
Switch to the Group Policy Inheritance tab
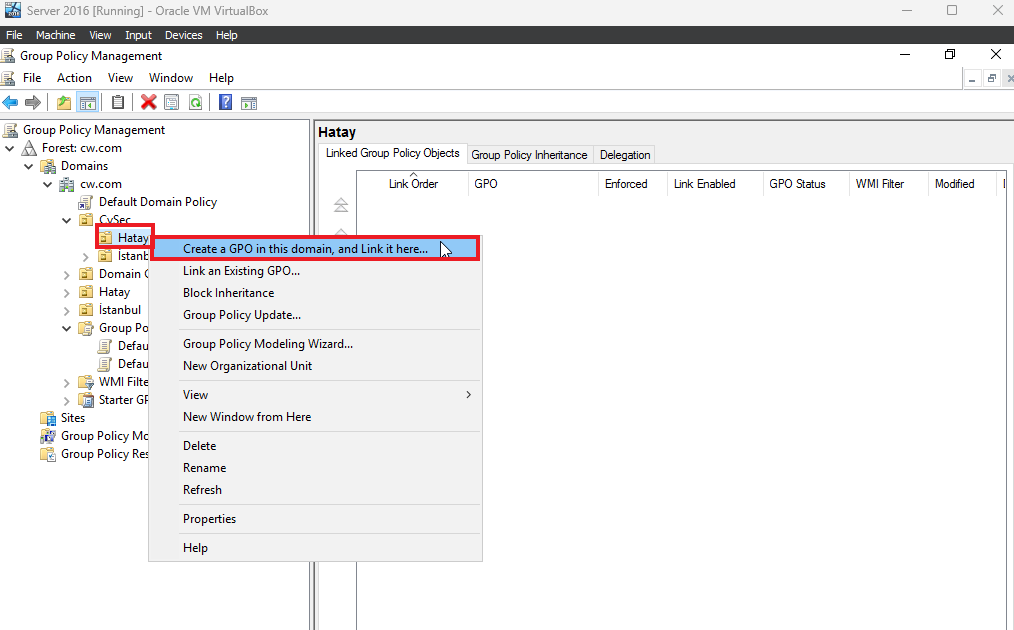529,155
